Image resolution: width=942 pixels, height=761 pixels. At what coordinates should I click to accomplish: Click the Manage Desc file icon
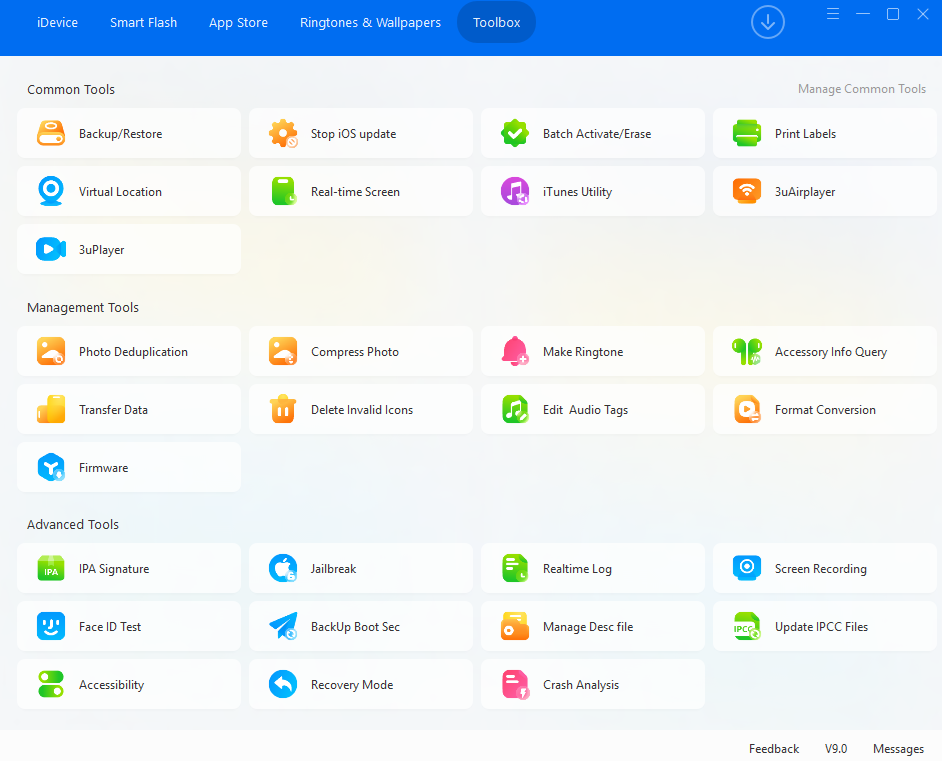[515, 626]
